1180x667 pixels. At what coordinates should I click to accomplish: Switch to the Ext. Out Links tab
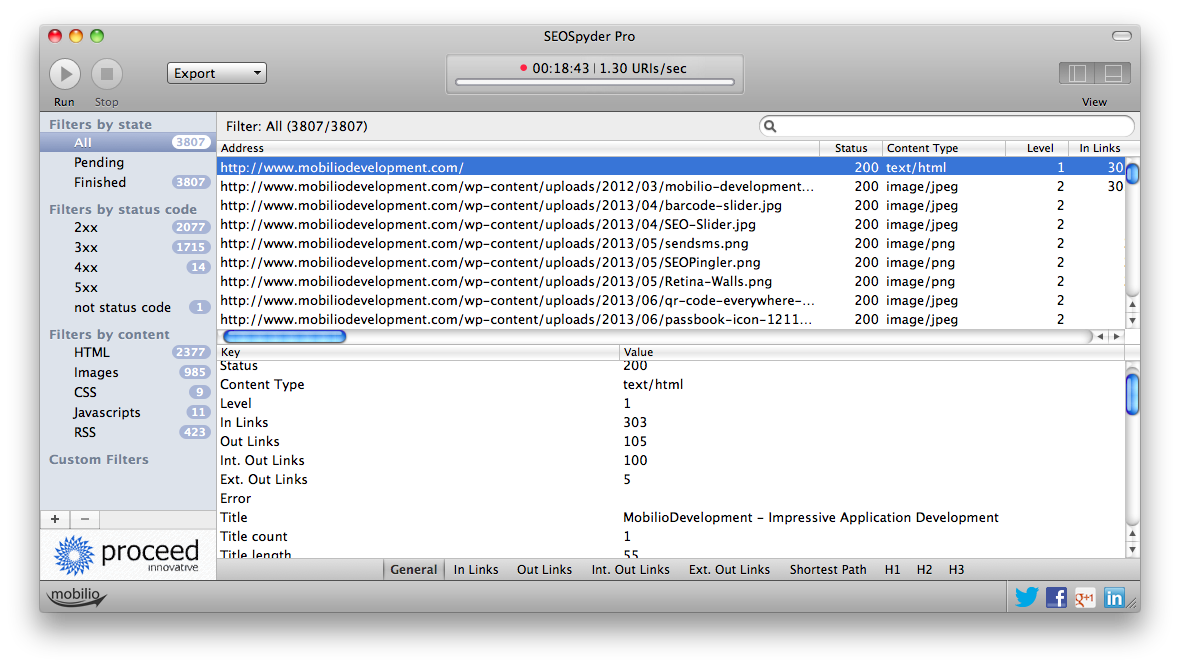[x=729, y=570]
